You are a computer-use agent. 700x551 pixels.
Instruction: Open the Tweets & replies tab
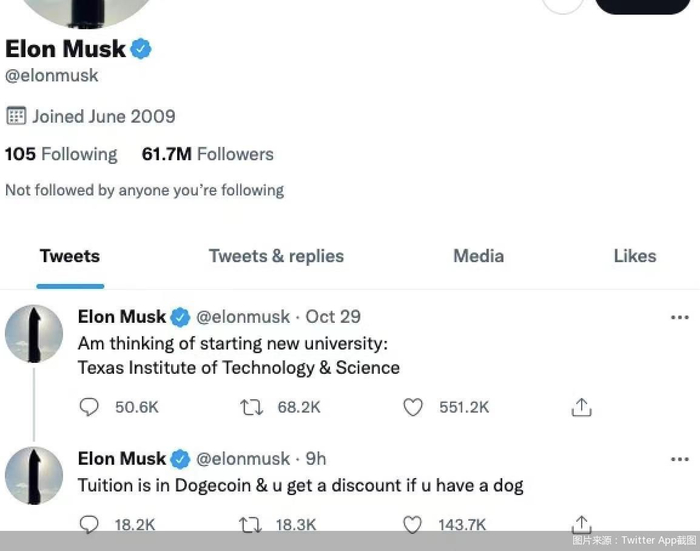[x=276, y=256]
